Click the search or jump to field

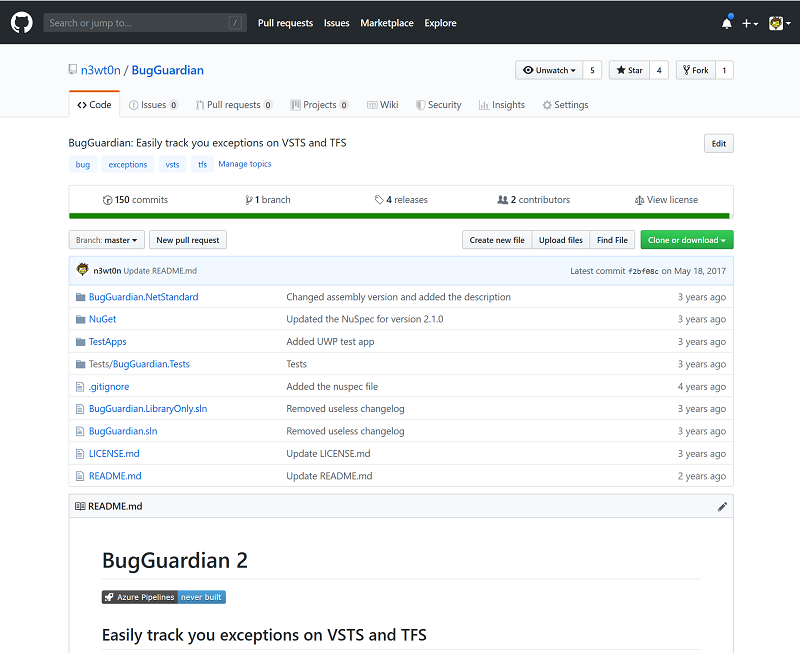point(145,23)
